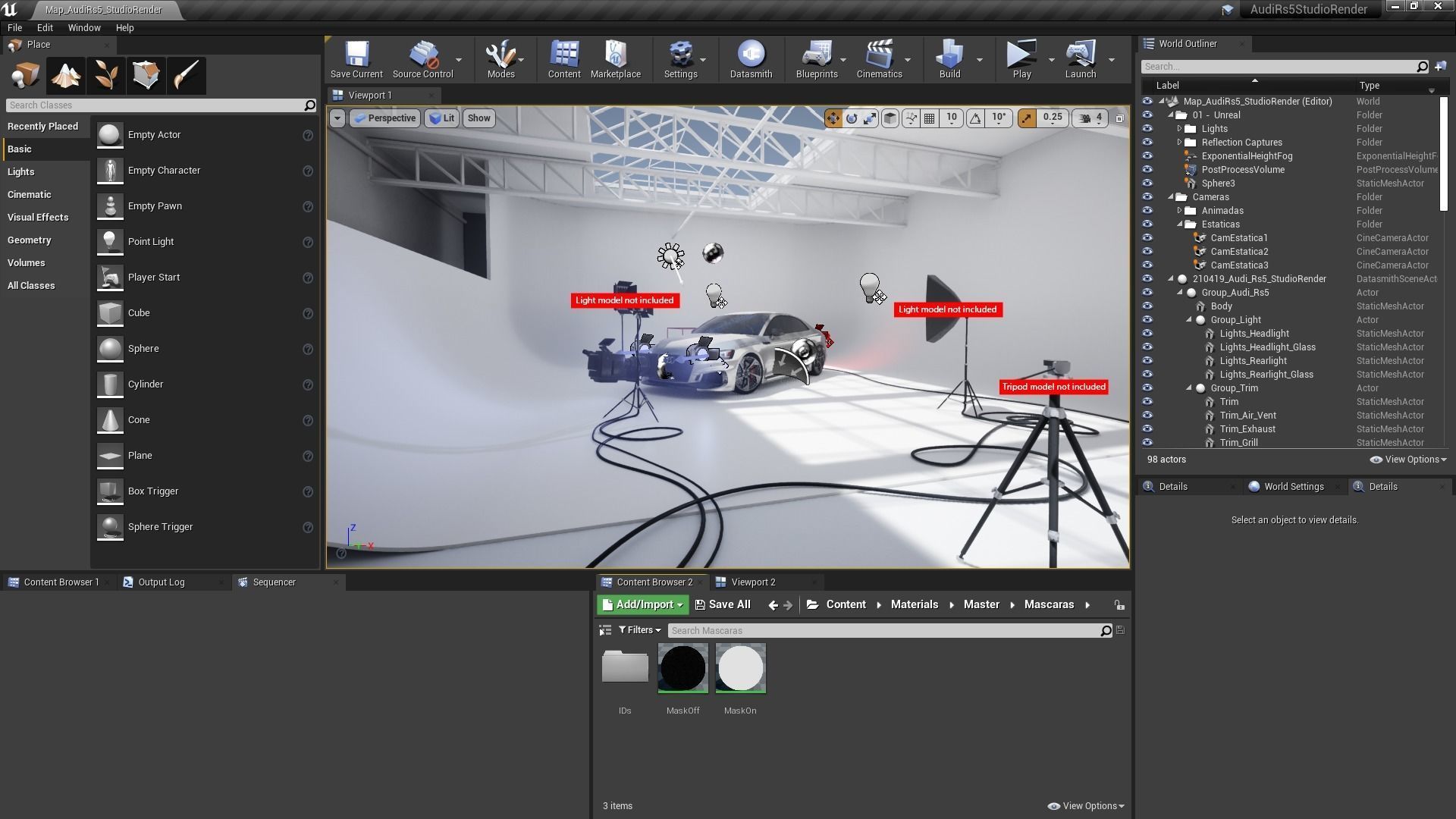The width and height of the screenshot is (1456, 819).
Task: Click the World Outliner vertical scrollbar
Action: click(1443, 155)
